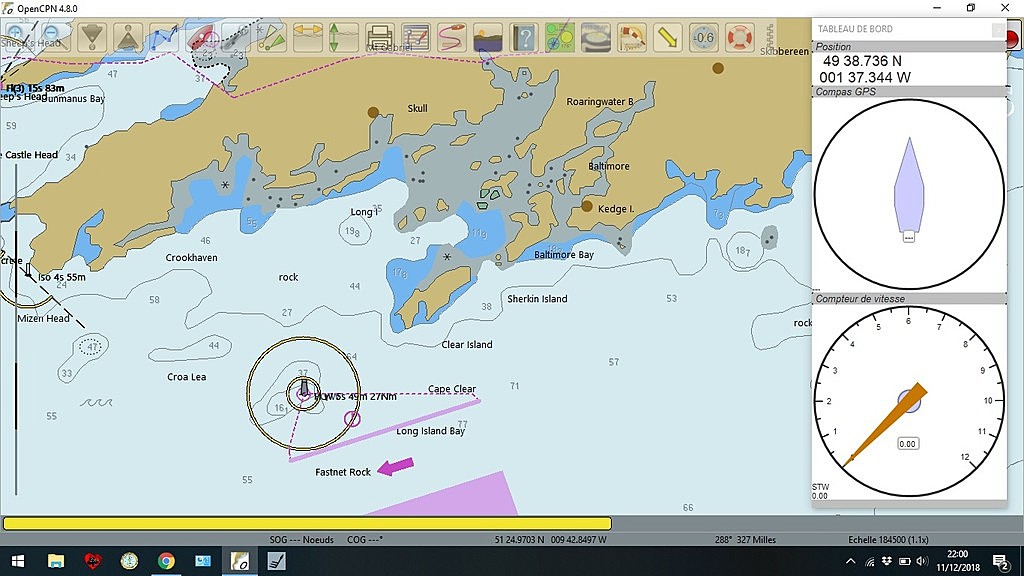Click "288° 327 Milles" in status bar

pos(746,540)
